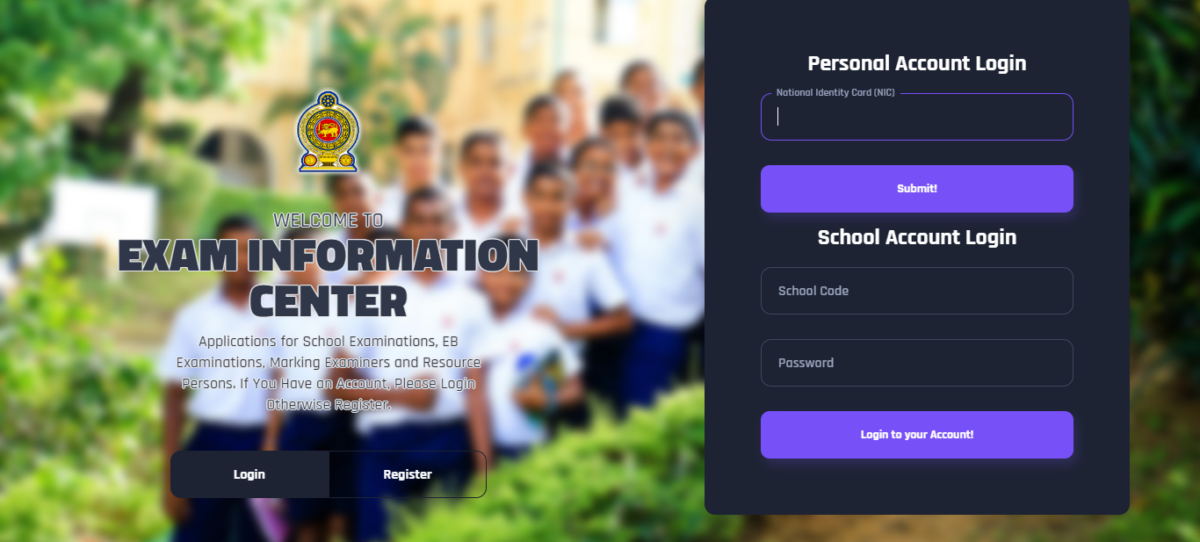Click the Otherwise Register text line
This screenshot has width=1200, height=542.
coord(328,405)
